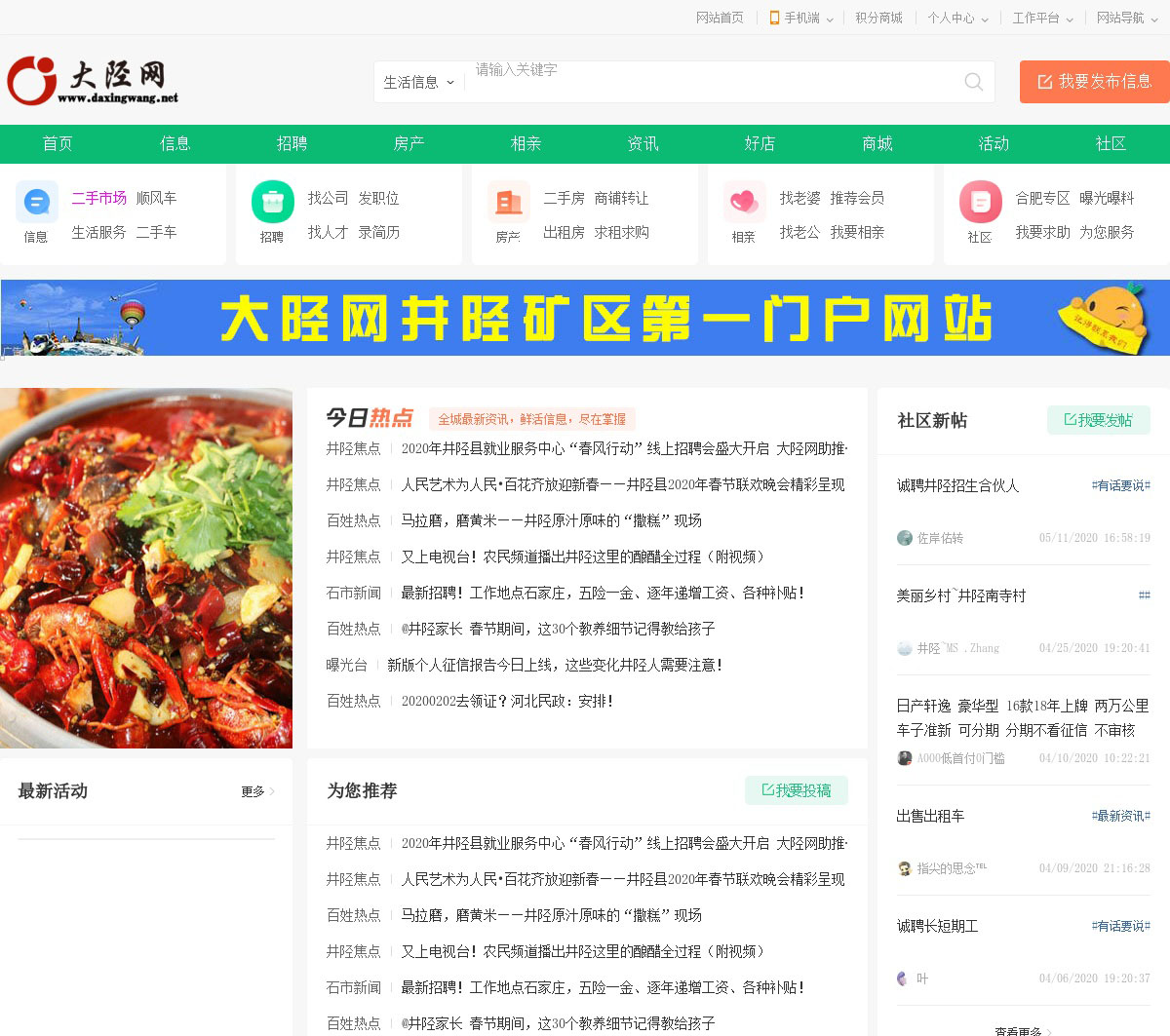Open the 我要相亲 link
Image resolution: width=1170 pixels, height=1036 pixels.
click(x=857, y=232)
